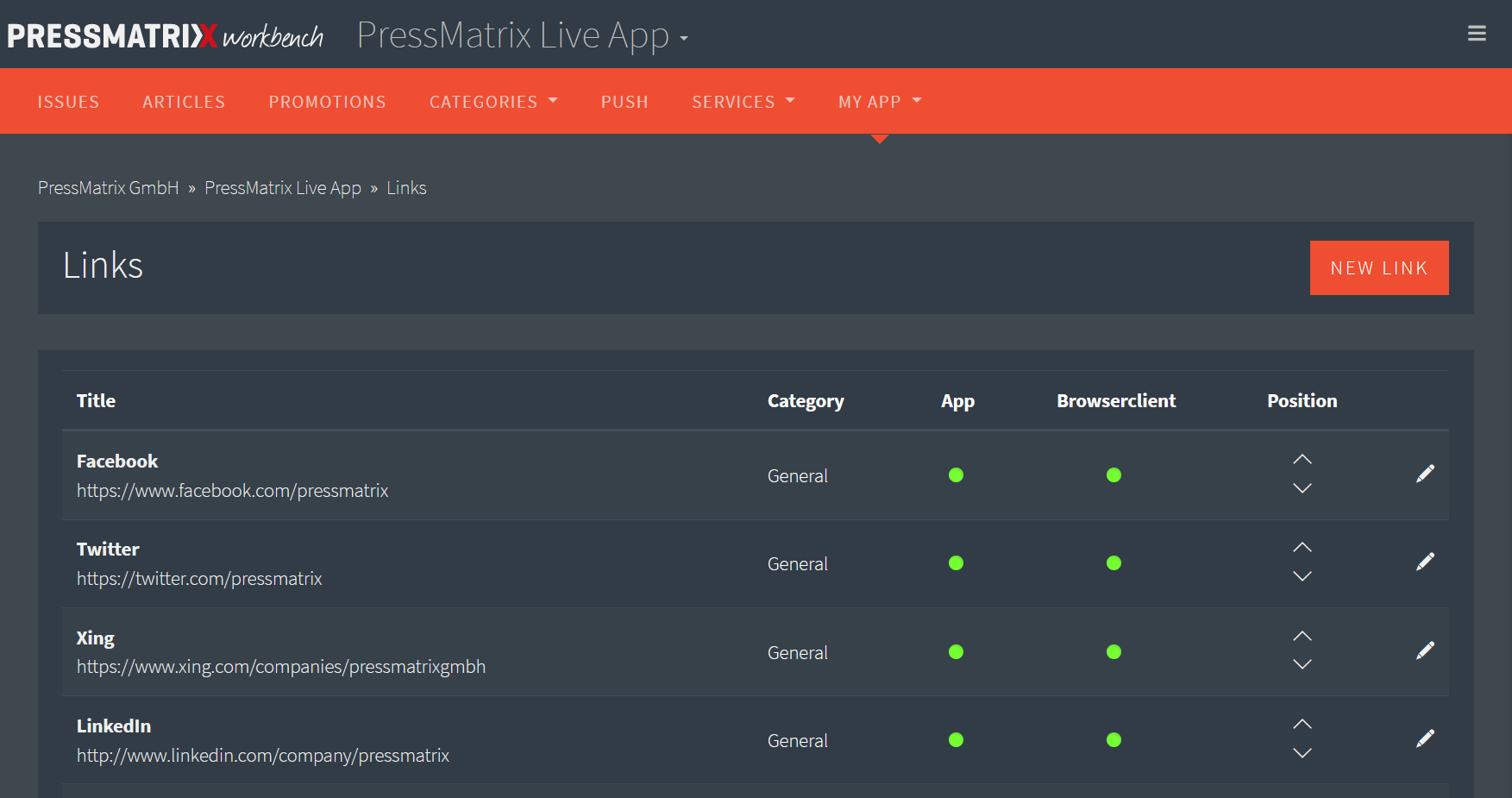This screenshot has height=798, width=1512.
Task: Open the twitter.com/pressmatrix URL
Action: tap(199, 579)
